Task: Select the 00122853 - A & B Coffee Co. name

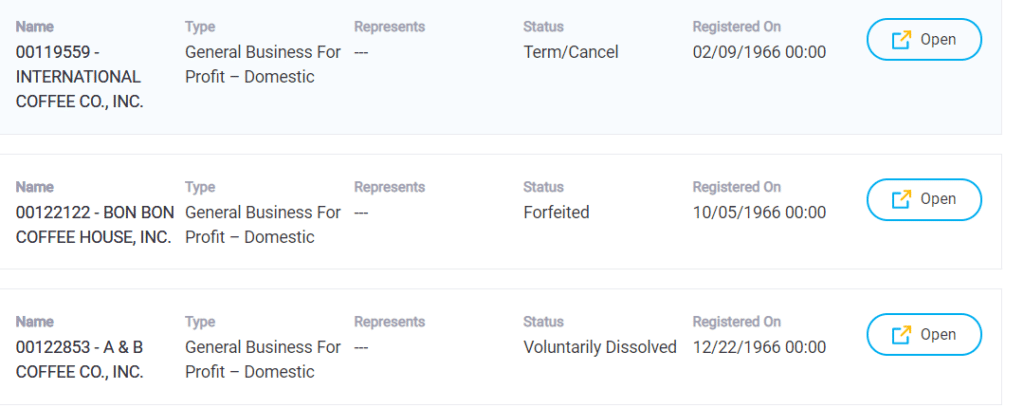Action: pyautogui.click(x=80, y=360)
